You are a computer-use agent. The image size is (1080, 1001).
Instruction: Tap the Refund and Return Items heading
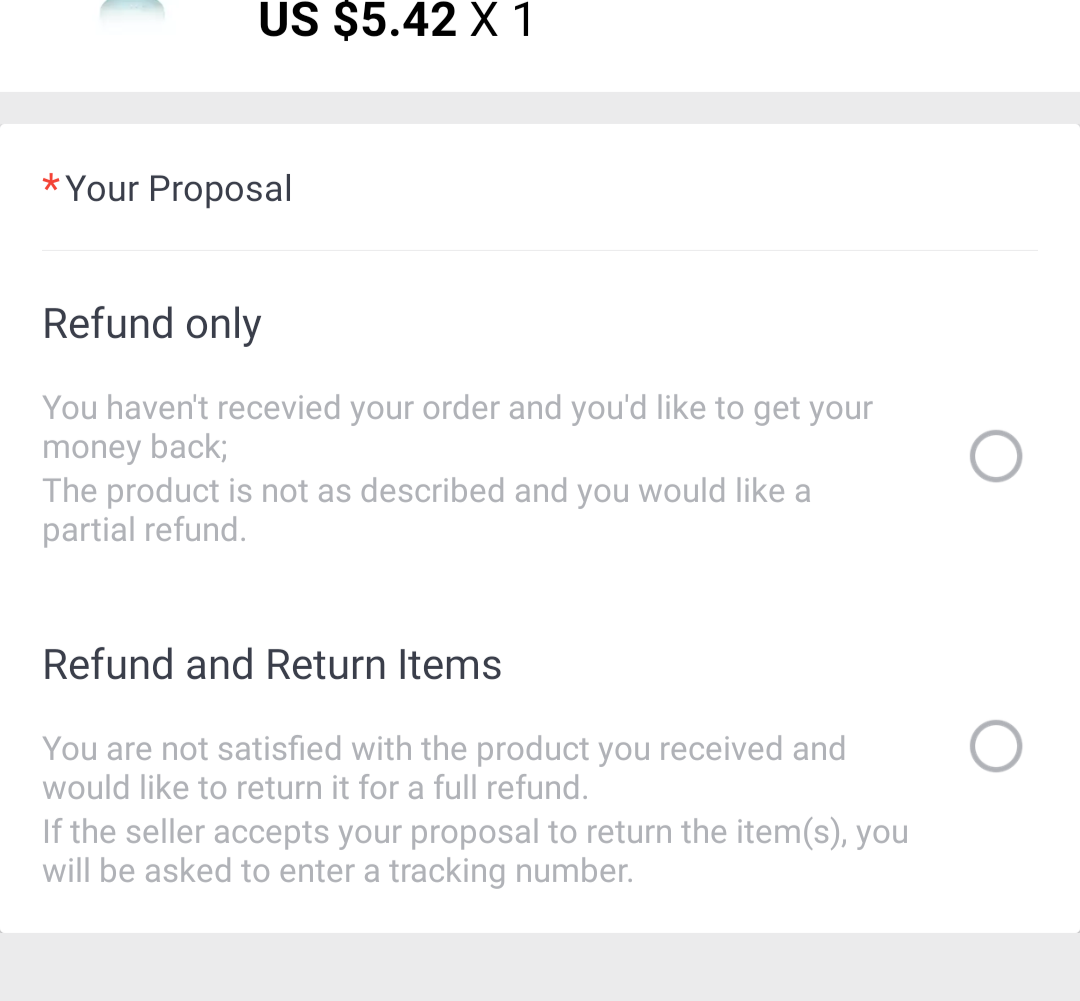point(272,665)
